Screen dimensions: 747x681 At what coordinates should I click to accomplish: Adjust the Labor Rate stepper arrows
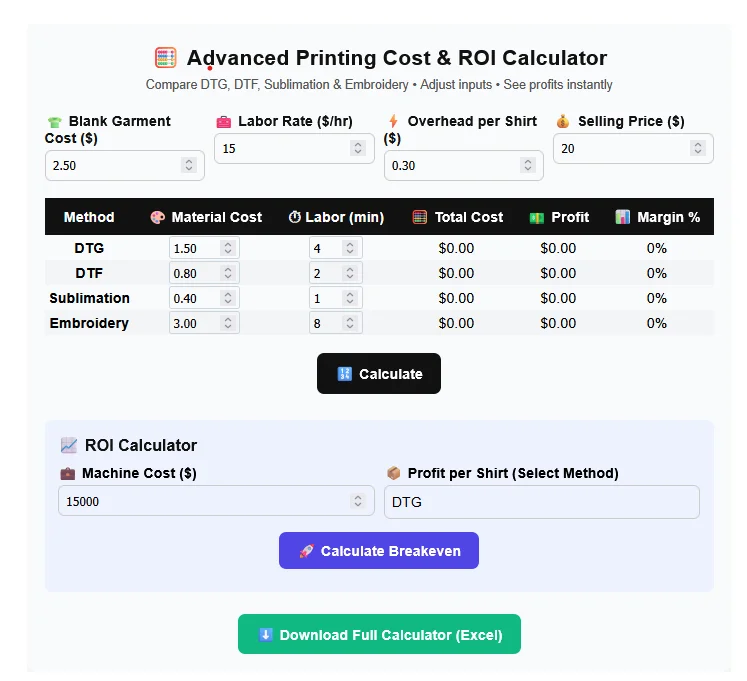(x=358, y=148)
